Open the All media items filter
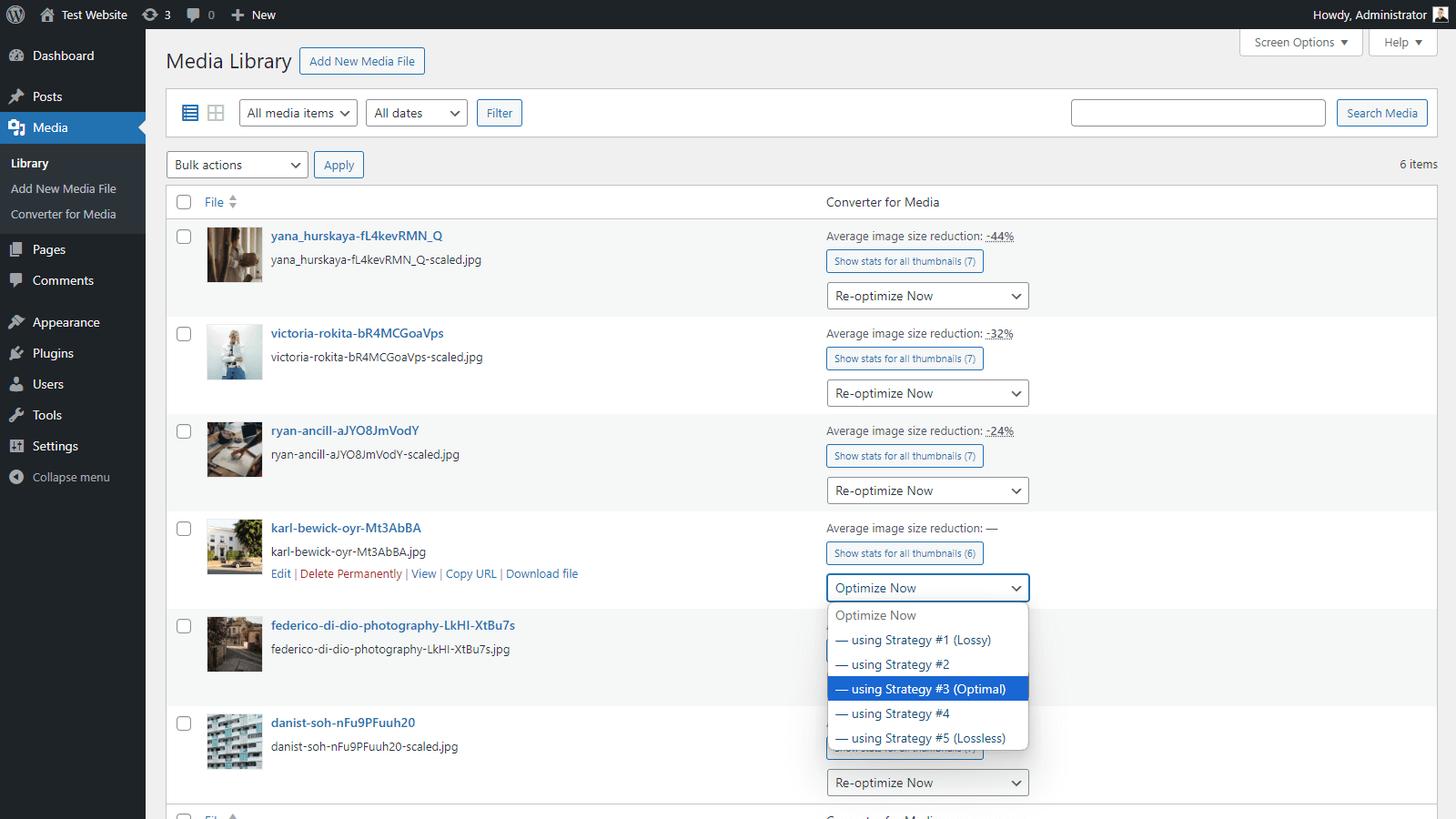 click(x=298, y=113)
